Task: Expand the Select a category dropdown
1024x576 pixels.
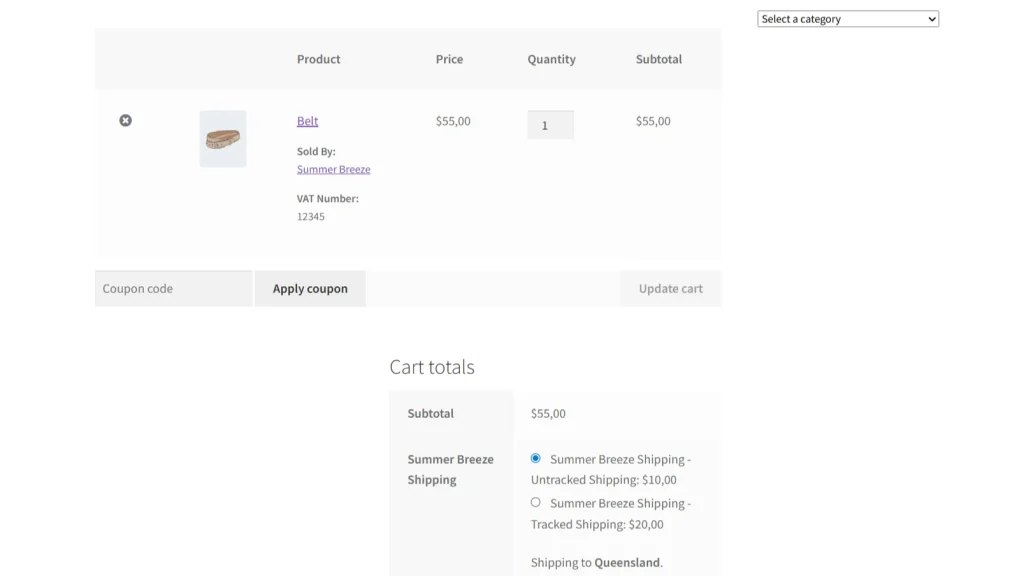Action: click(848, 19)
